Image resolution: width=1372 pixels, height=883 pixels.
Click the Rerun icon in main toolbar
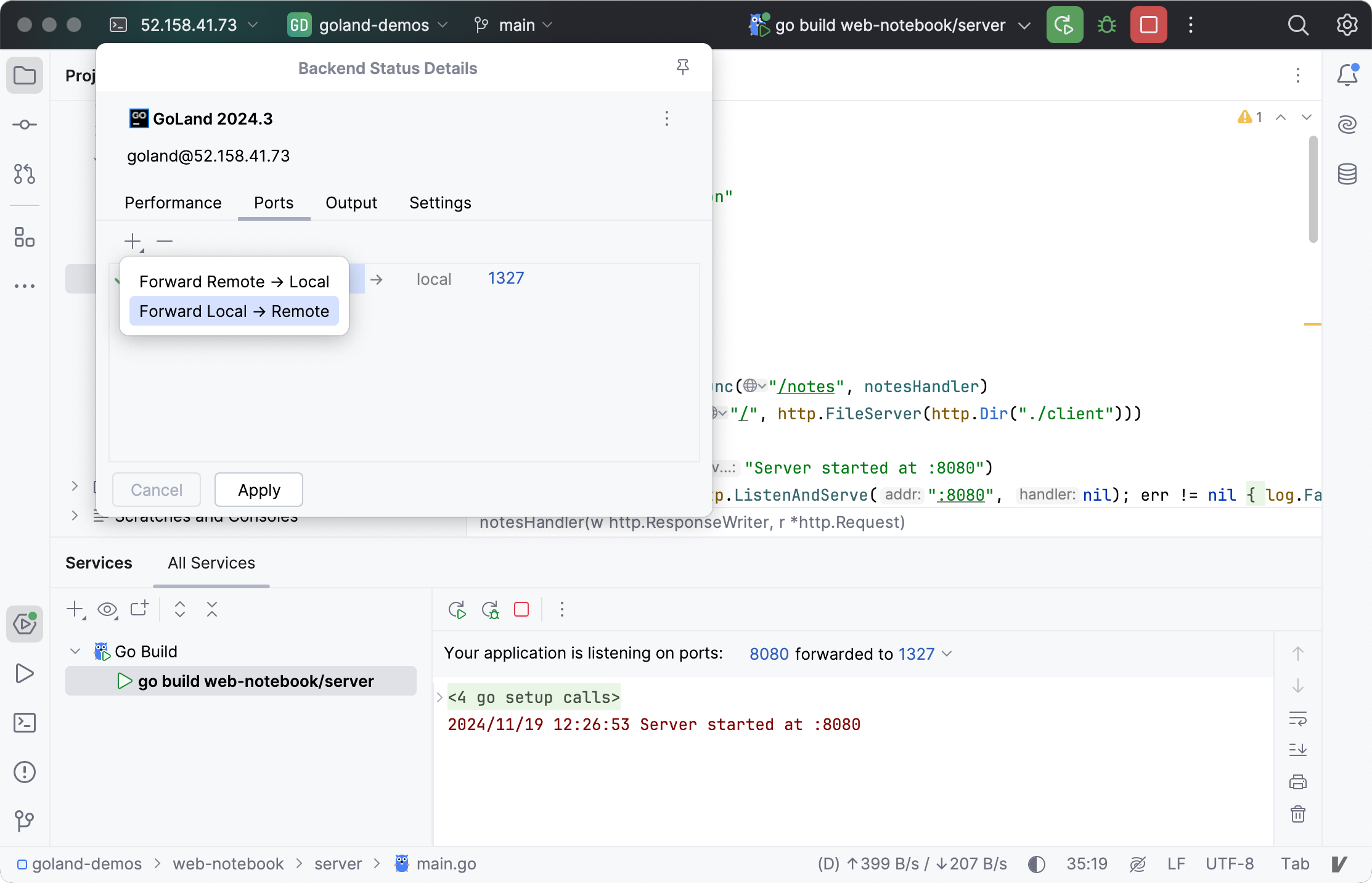pyautogui.click(x=1064, y=25)
